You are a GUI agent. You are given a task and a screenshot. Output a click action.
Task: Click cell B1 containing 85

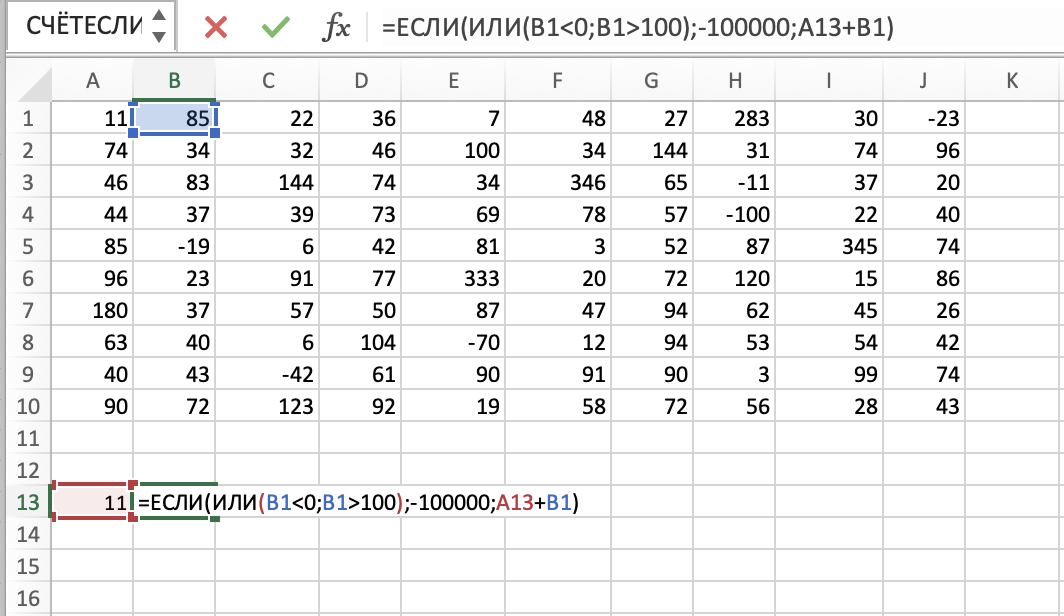pos(174,119)
